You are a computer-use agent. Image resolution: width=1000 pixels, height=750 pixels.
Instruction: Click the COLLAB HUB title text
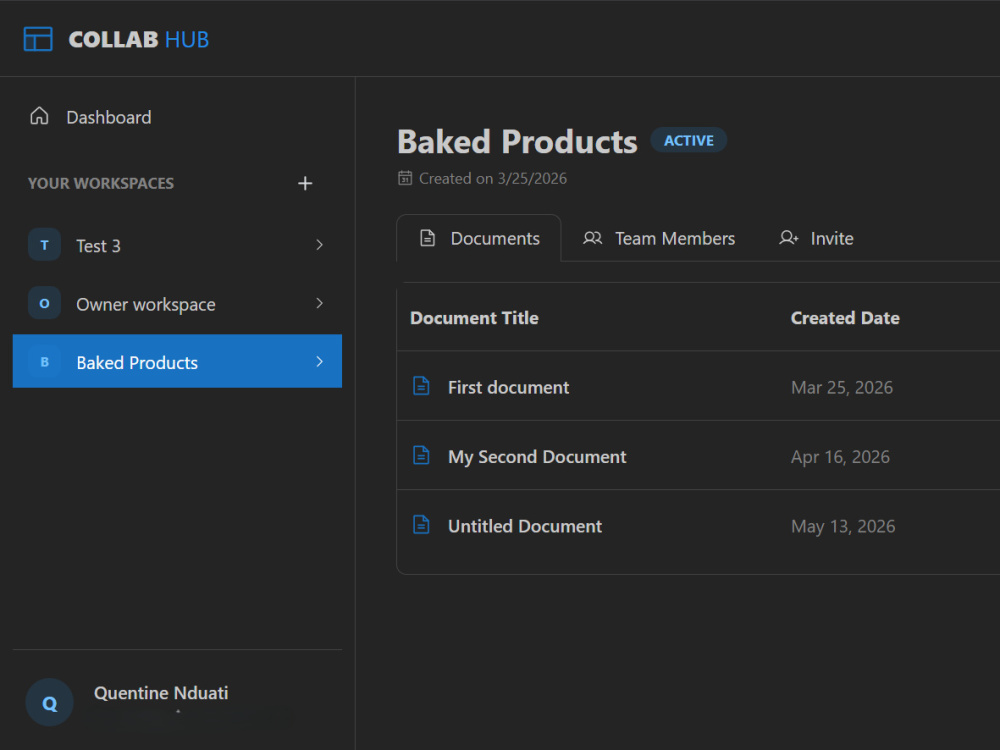(138, 40)
